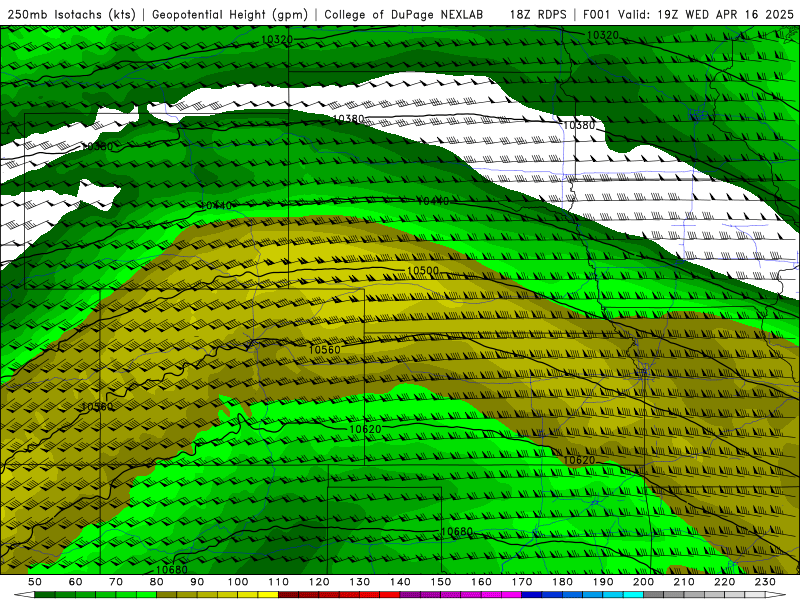Image resolution: width=800 pixels, height=600 pixels.
Task: Click the 'F001' forecast hour label
Action: 597,14
